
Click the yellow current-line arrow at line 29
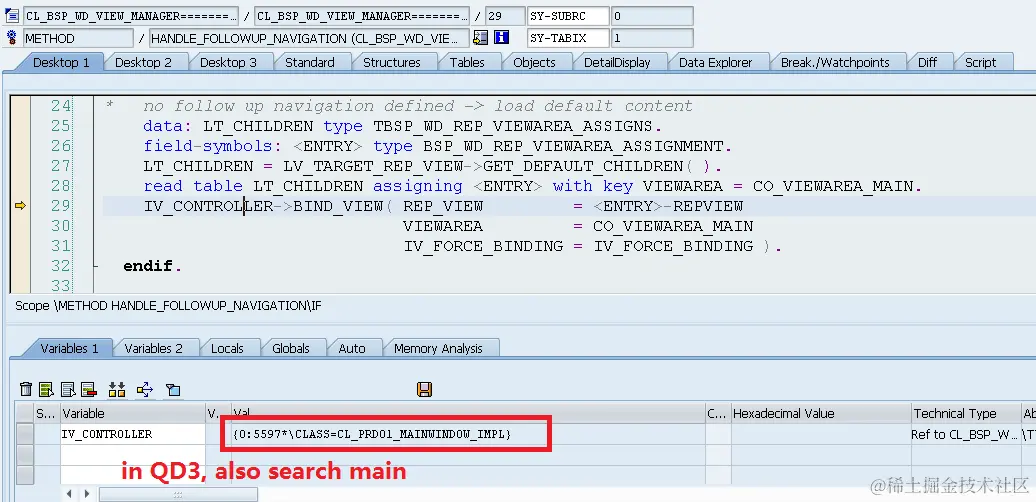[x=20, y=206]
